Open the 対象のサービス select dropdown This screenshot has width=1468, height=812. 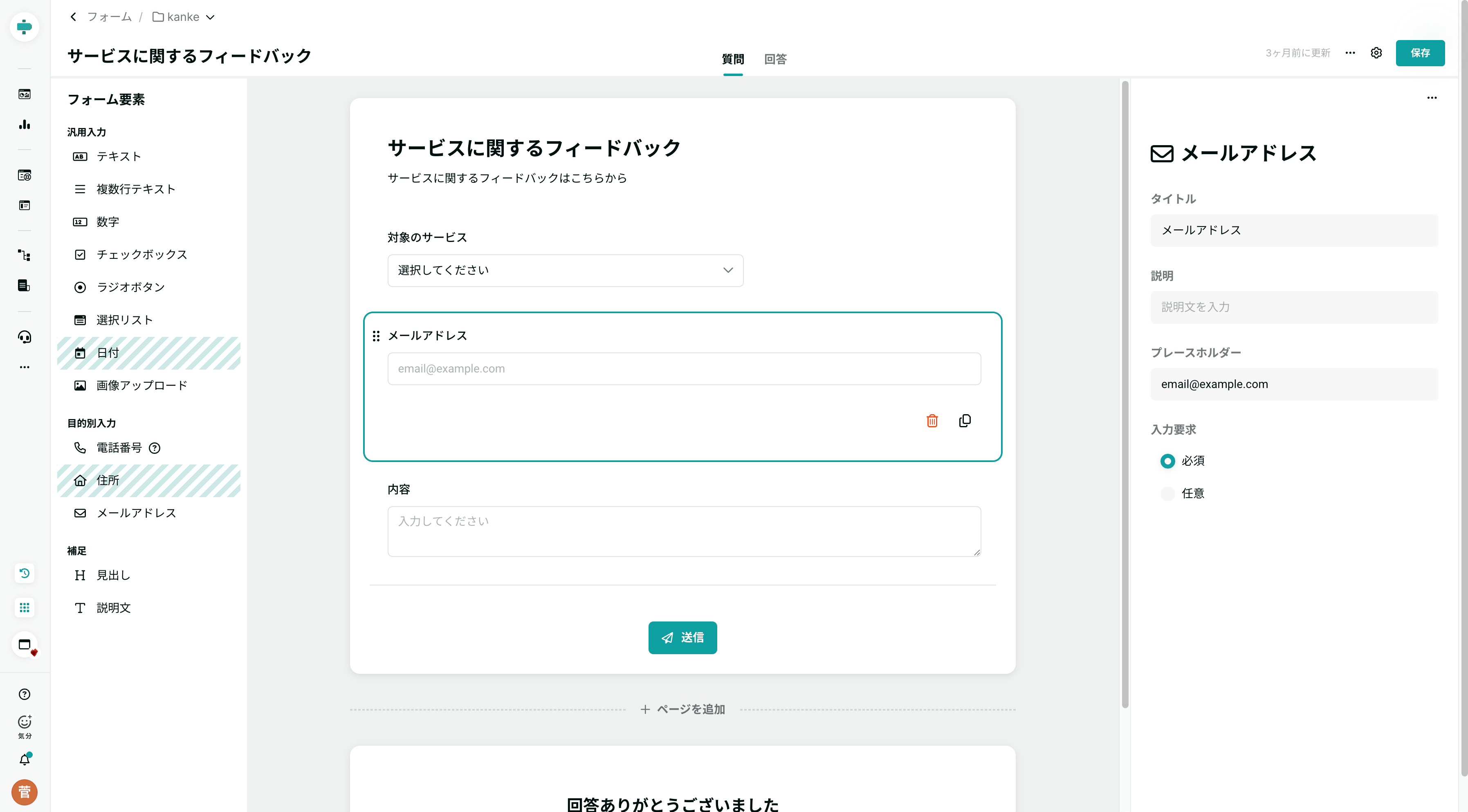565,270
